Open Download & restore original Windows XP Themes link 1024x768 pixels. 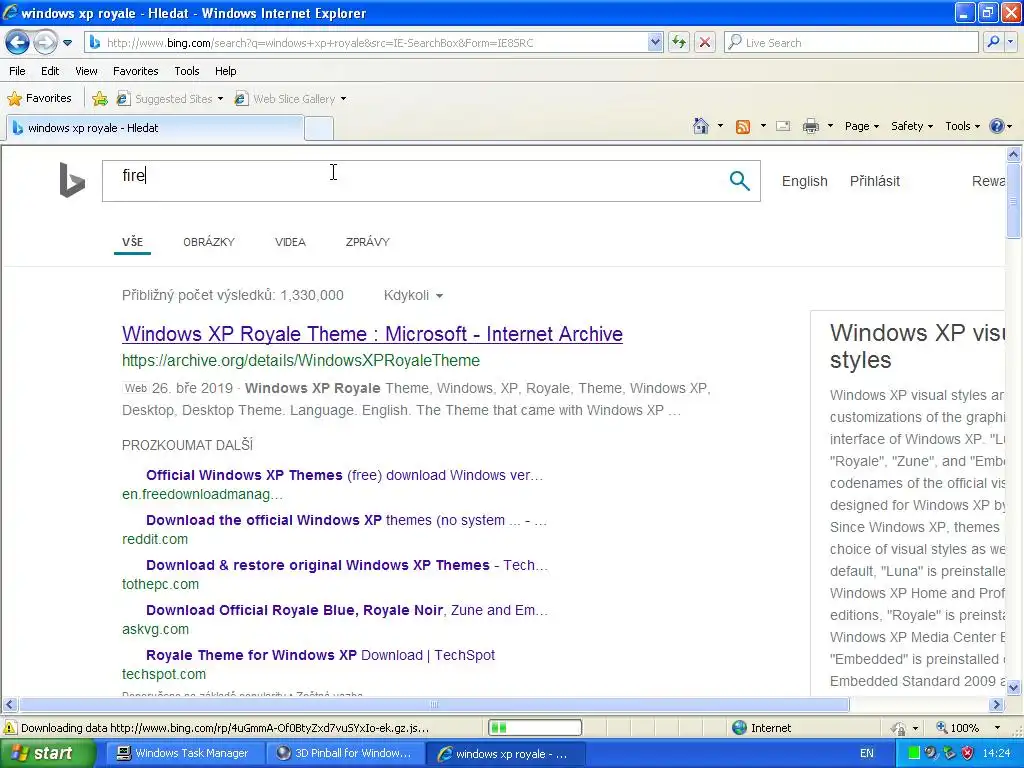tap(347, 565)
